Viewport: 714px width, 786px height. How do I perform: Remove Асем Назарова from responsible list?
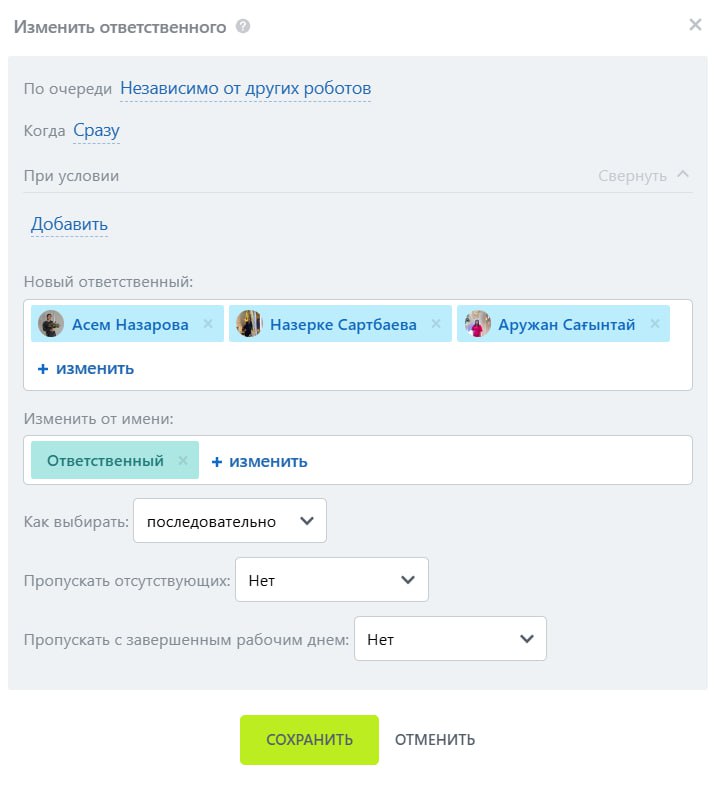[208, 324]
